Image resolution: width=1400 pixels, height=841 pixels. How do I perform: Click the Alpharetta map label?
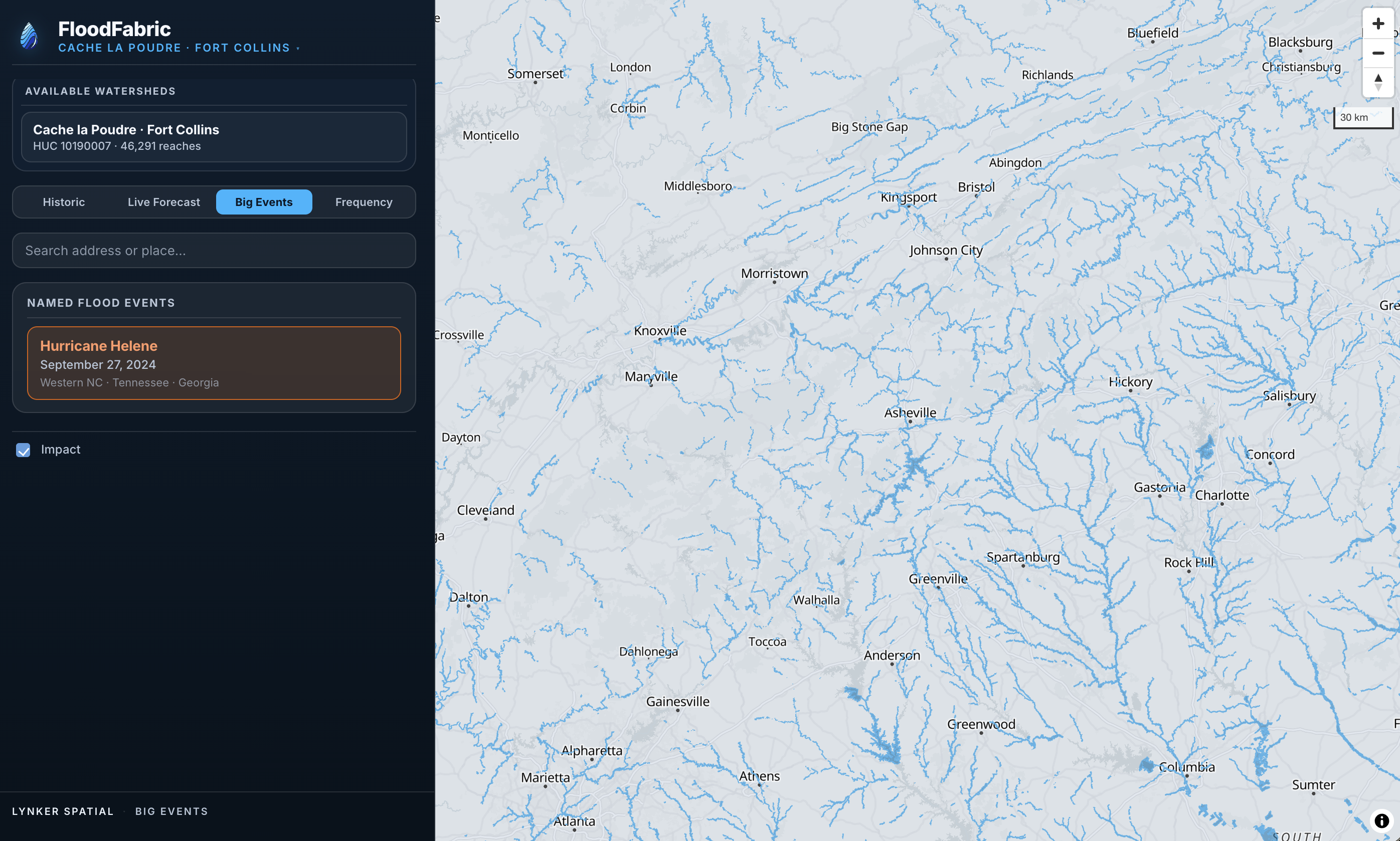(x=591, y=750)
